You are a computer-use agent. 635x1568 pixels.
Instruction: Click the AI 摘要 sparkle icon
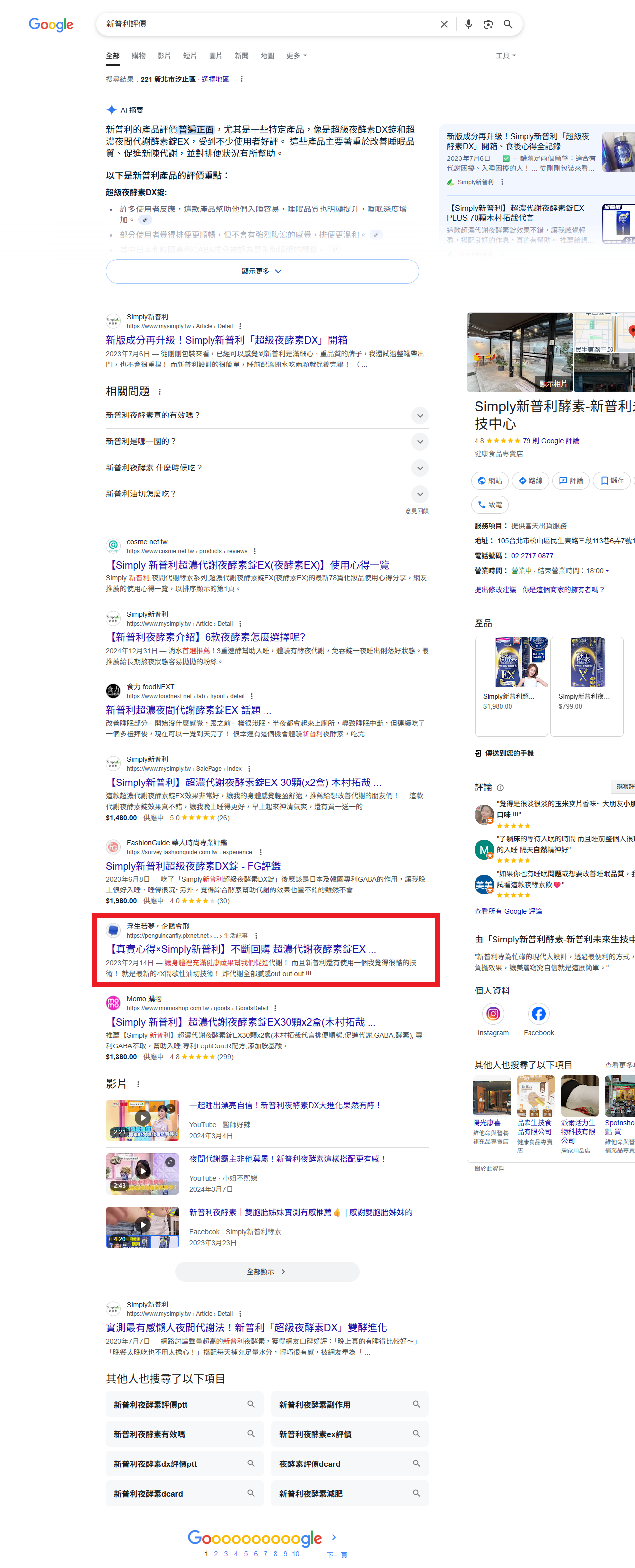pos(111,110)
